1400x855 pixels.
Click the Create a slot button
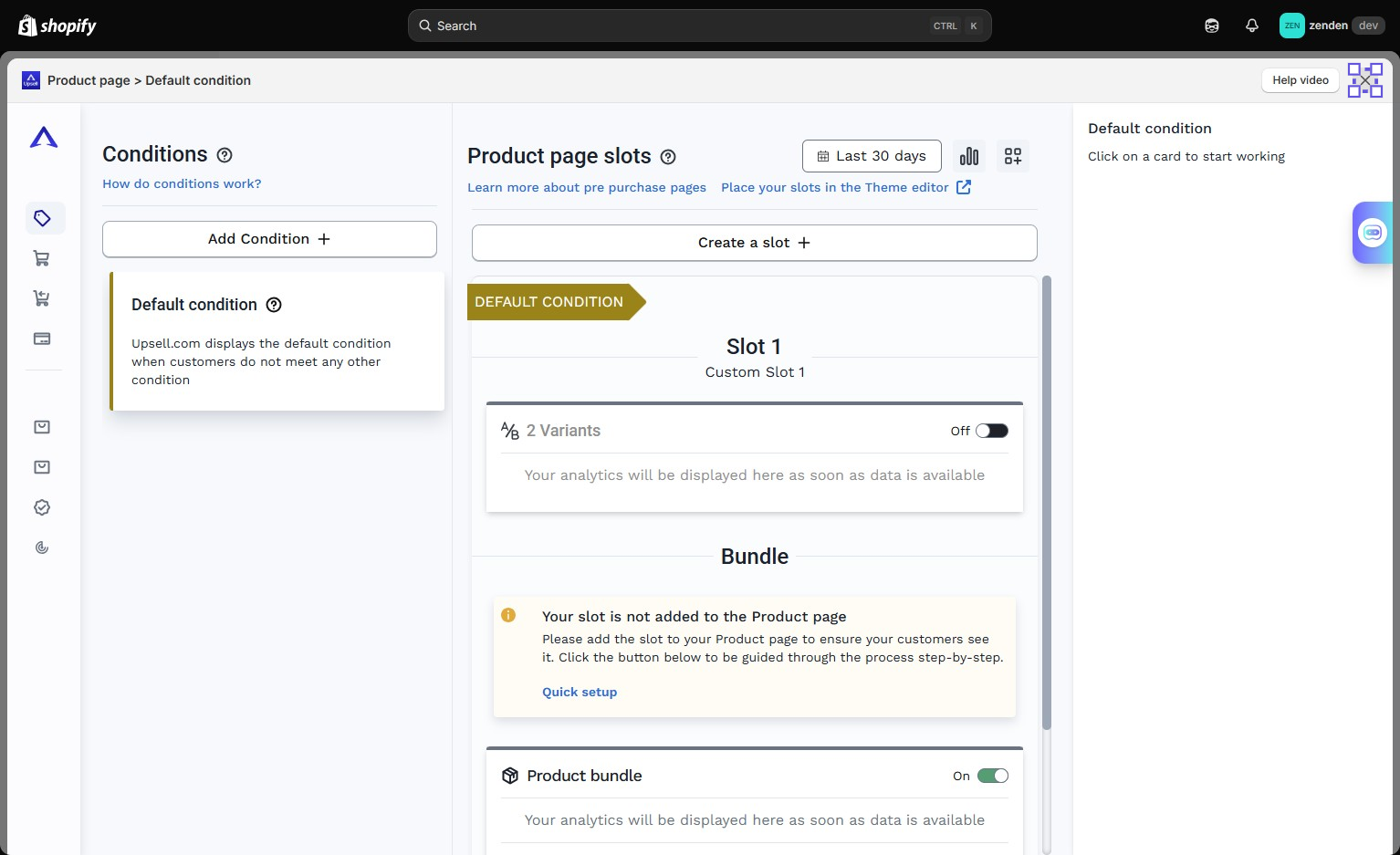coord(755,243)
